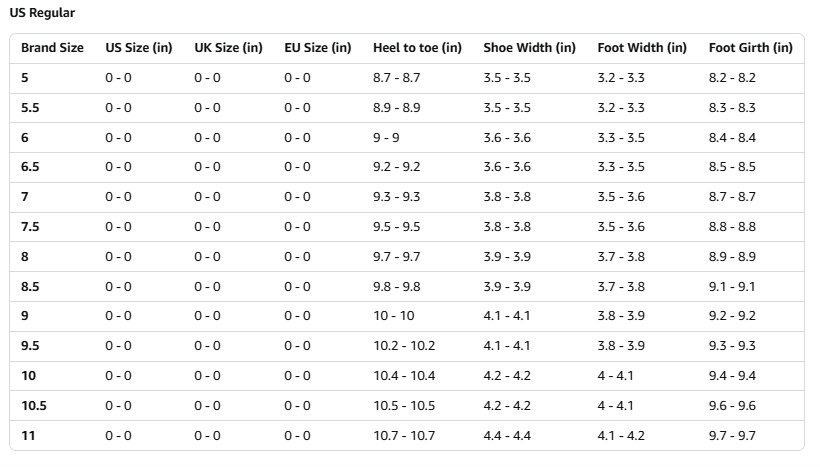Screen dimensions: 820x467
Task: Click the Foot Girth (in) header
Action: tap(750, 48)
